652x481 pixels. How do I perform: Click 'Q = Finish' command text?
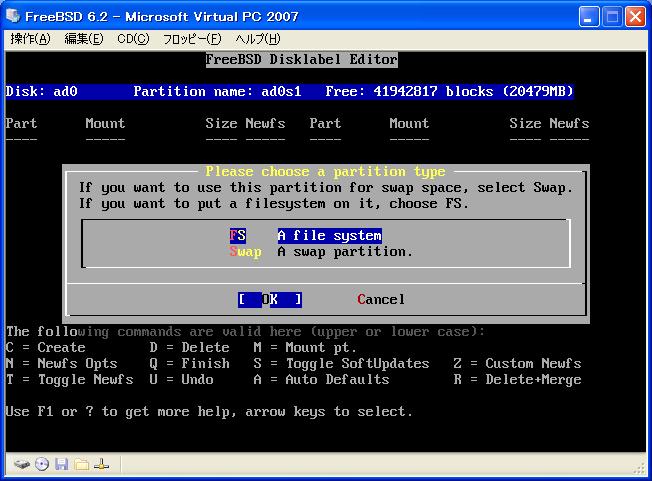tap(190, 363)
